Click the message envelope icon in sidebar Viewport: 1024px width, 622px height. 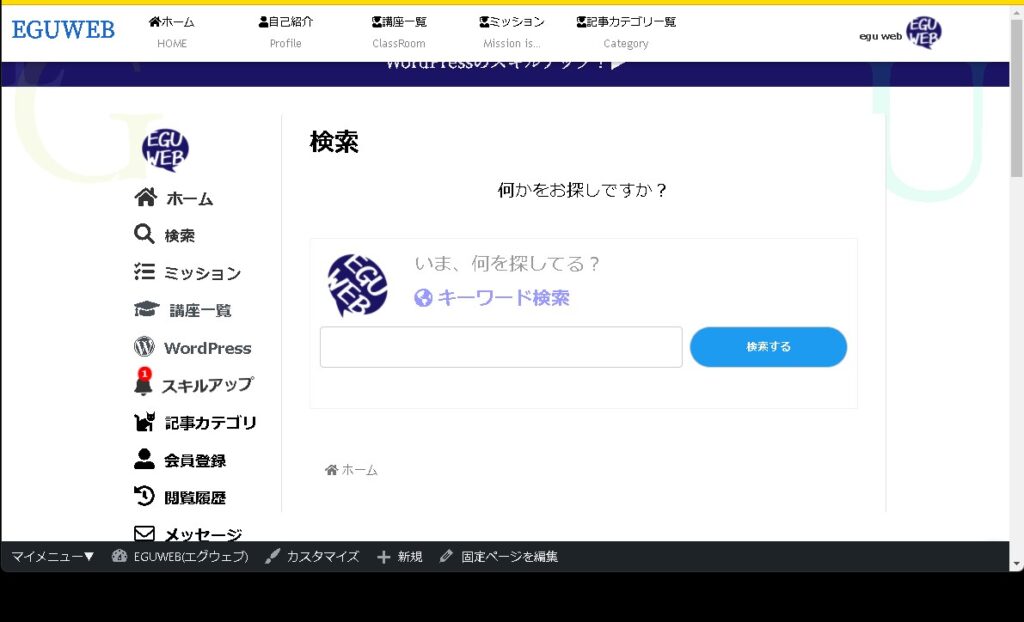coord(144,533)
